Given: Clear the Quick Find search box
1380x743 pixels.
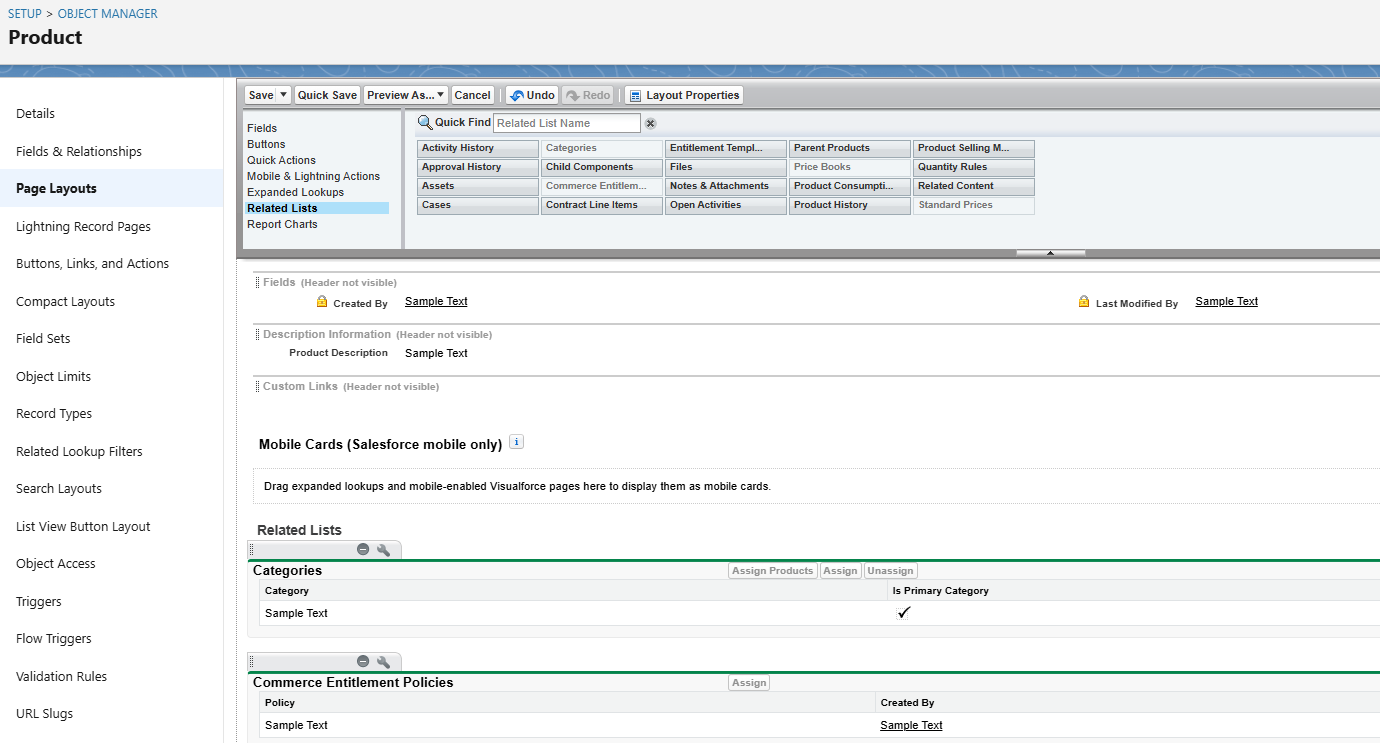Looking at the screenshot, I should point(650,123).
